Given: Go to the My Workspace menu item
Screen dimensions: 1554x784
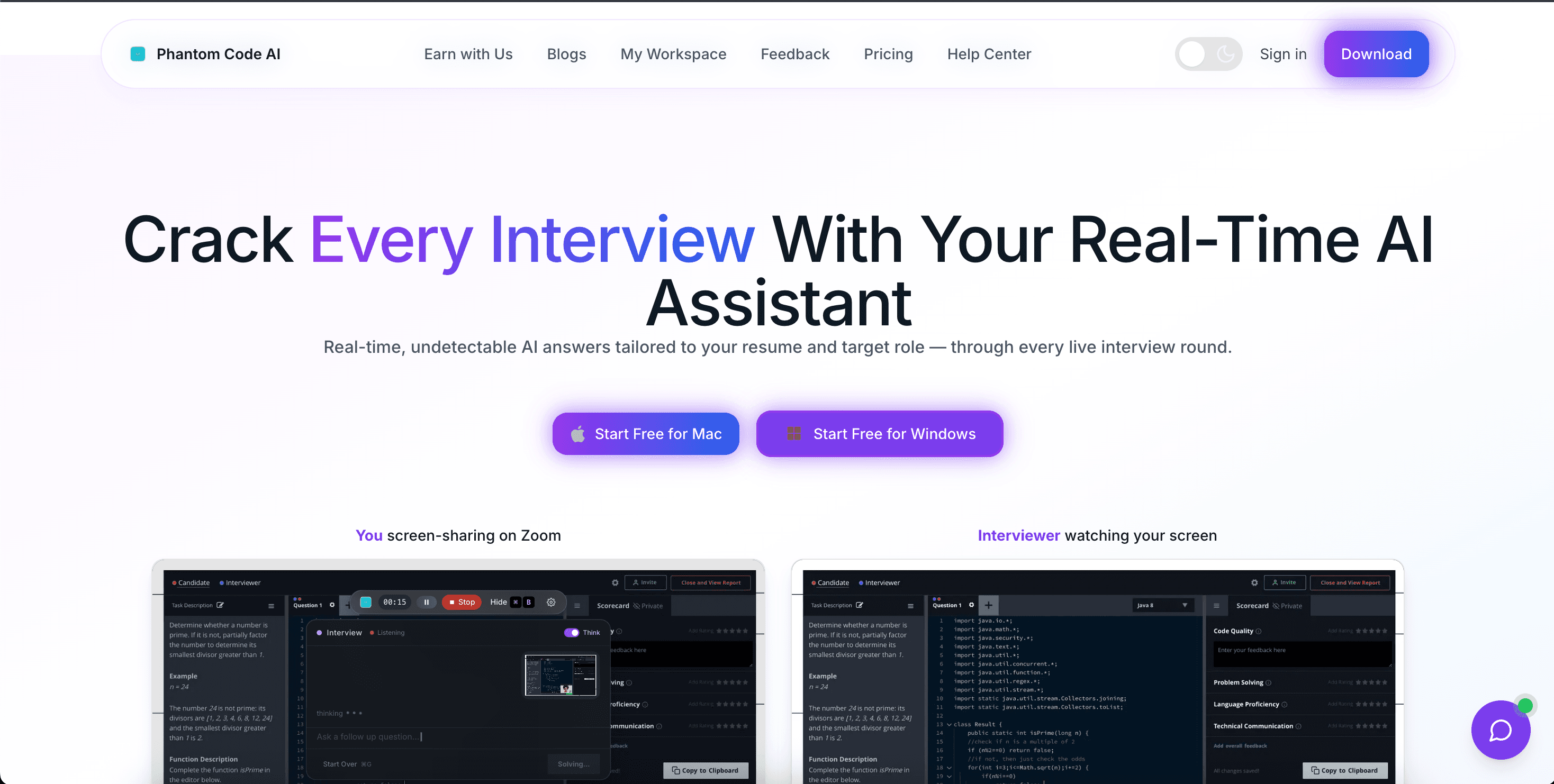Looking at the screenshot, I should point(673,54).
